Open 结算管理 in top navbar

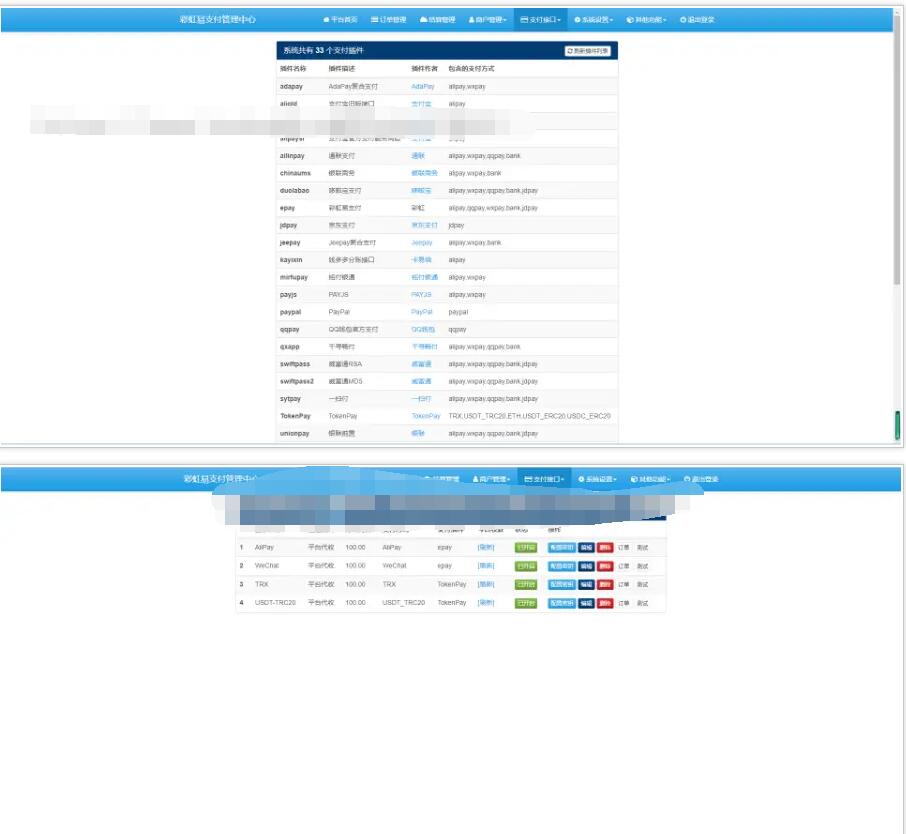437,20
